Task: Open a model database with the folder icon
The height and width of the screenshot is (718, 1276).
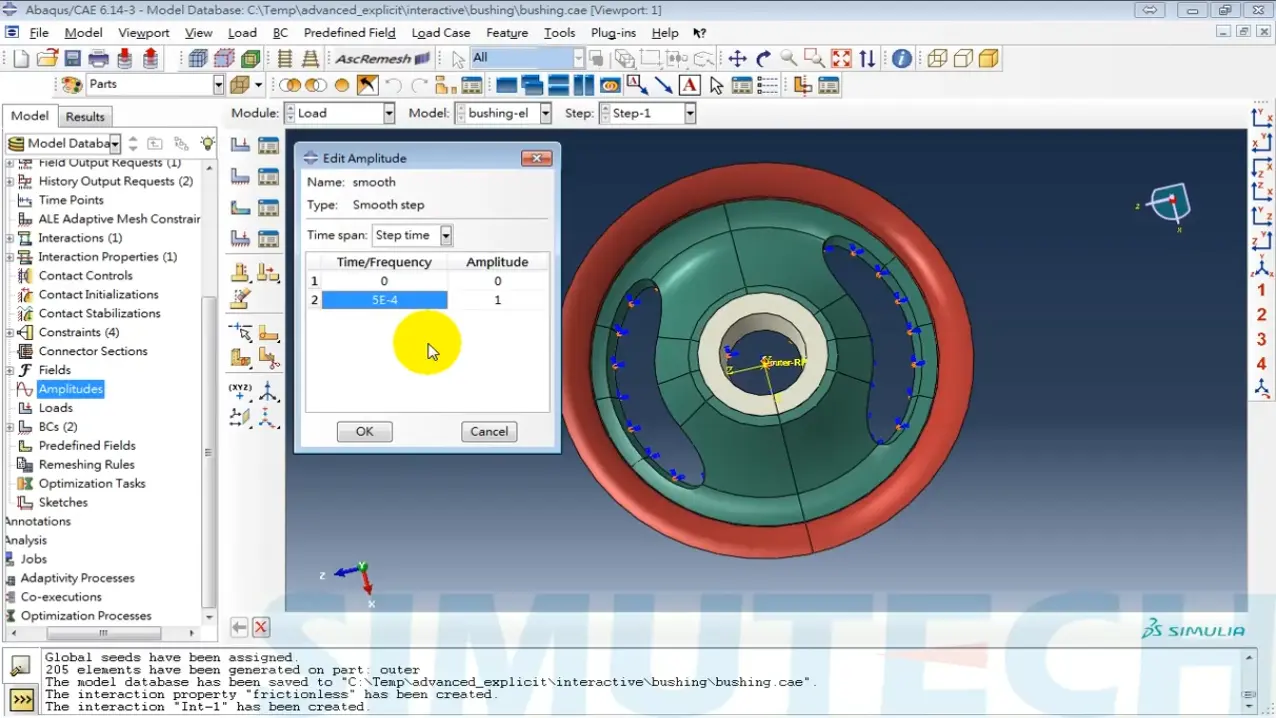Action: (47, 59)
